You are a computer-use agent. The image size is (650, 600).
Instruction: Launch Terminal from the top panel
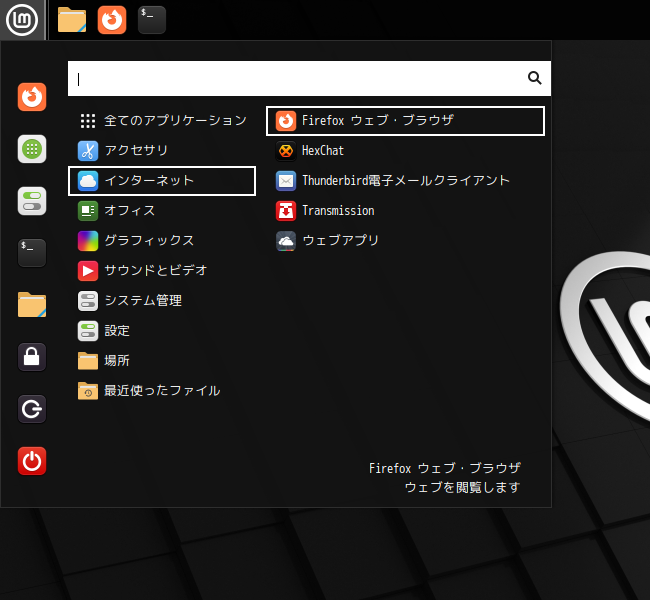[152, 20]
